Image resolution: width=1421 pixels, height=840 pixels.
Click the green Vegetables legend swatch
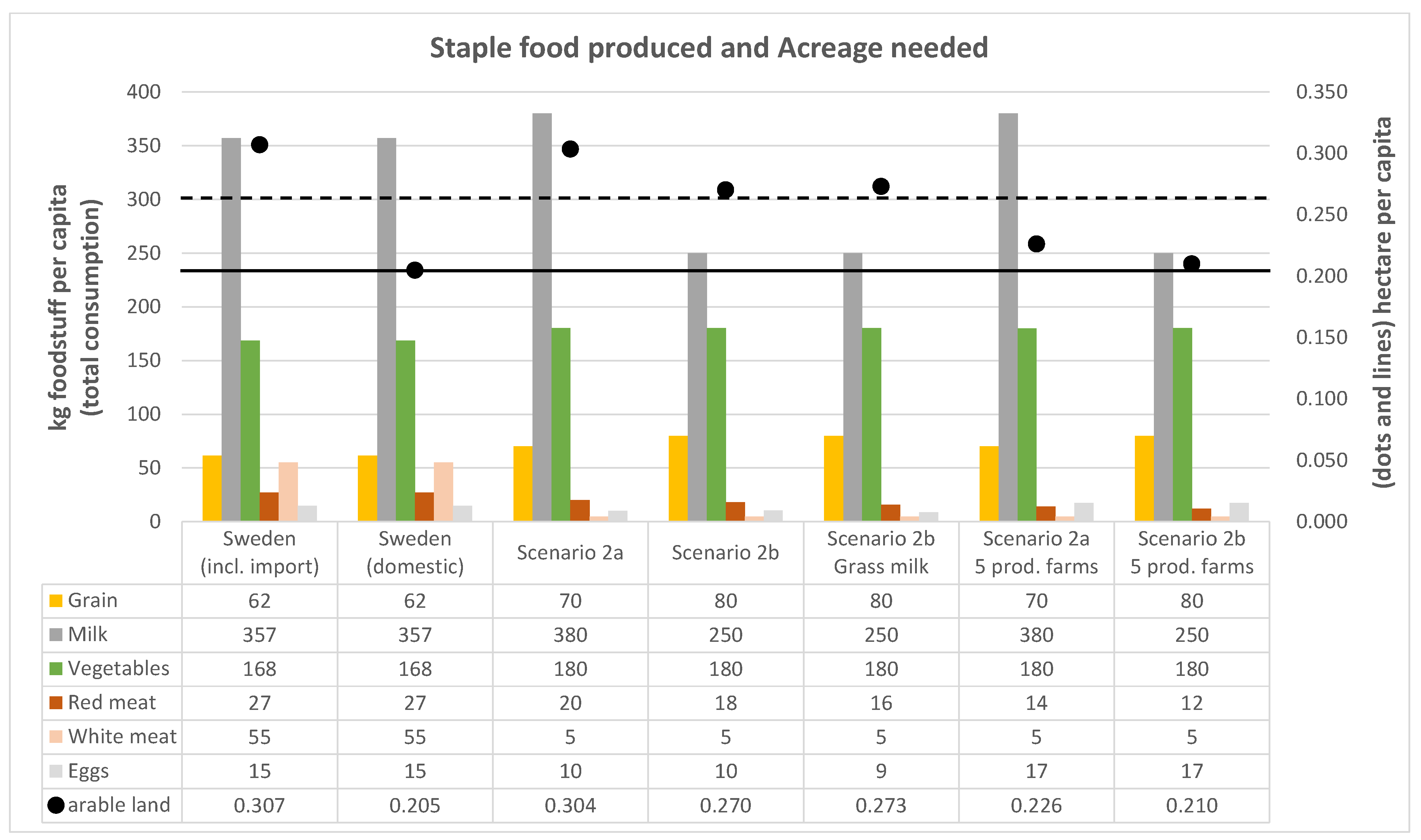click(x=56, y=668)
